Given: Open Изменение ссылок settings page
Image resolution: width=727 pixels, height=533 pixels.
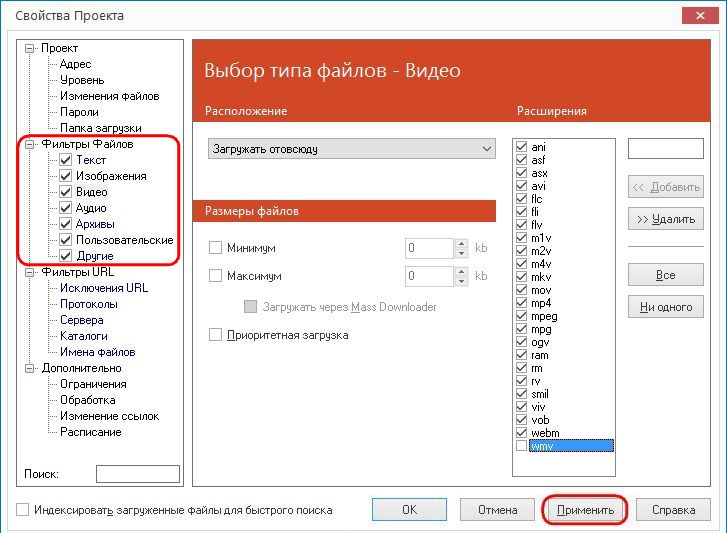Looking at the screenshot, I should [x=109, y=416].
